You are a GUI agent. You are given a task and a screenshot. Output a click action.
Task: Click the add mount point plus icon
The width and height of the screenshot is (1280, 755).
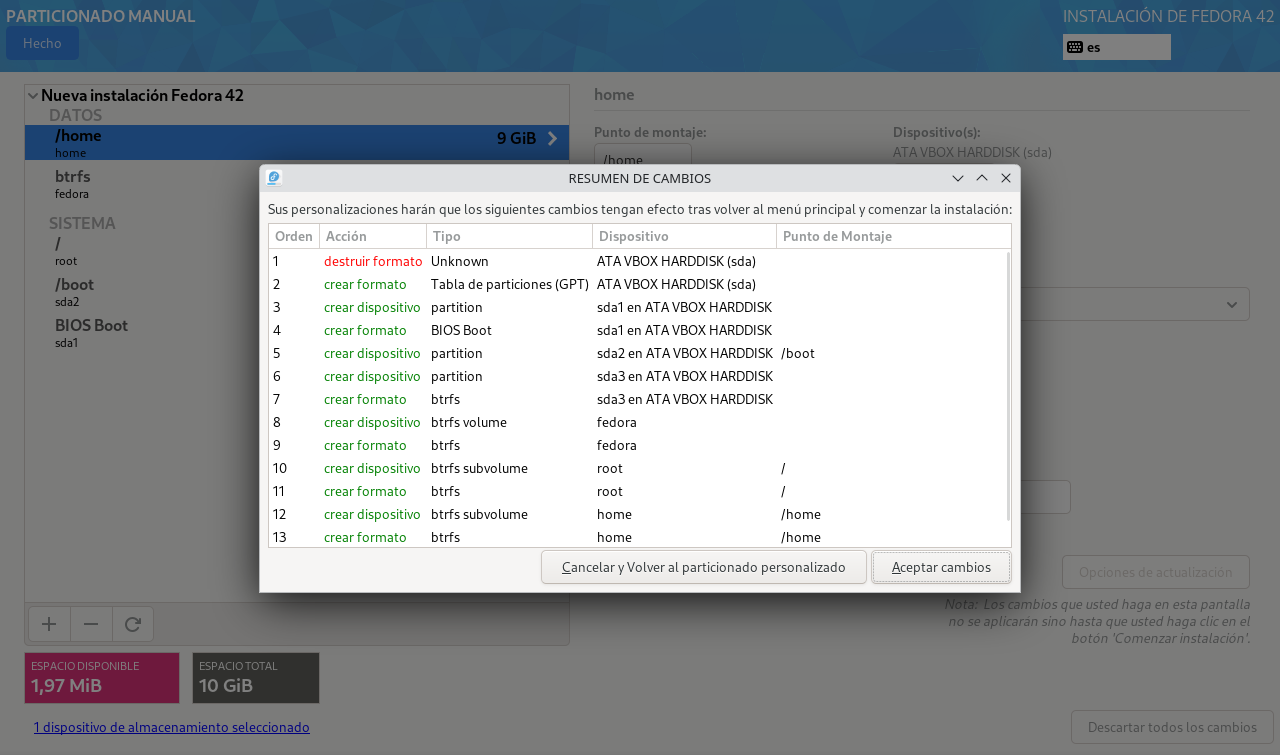[x=48, y=624]
